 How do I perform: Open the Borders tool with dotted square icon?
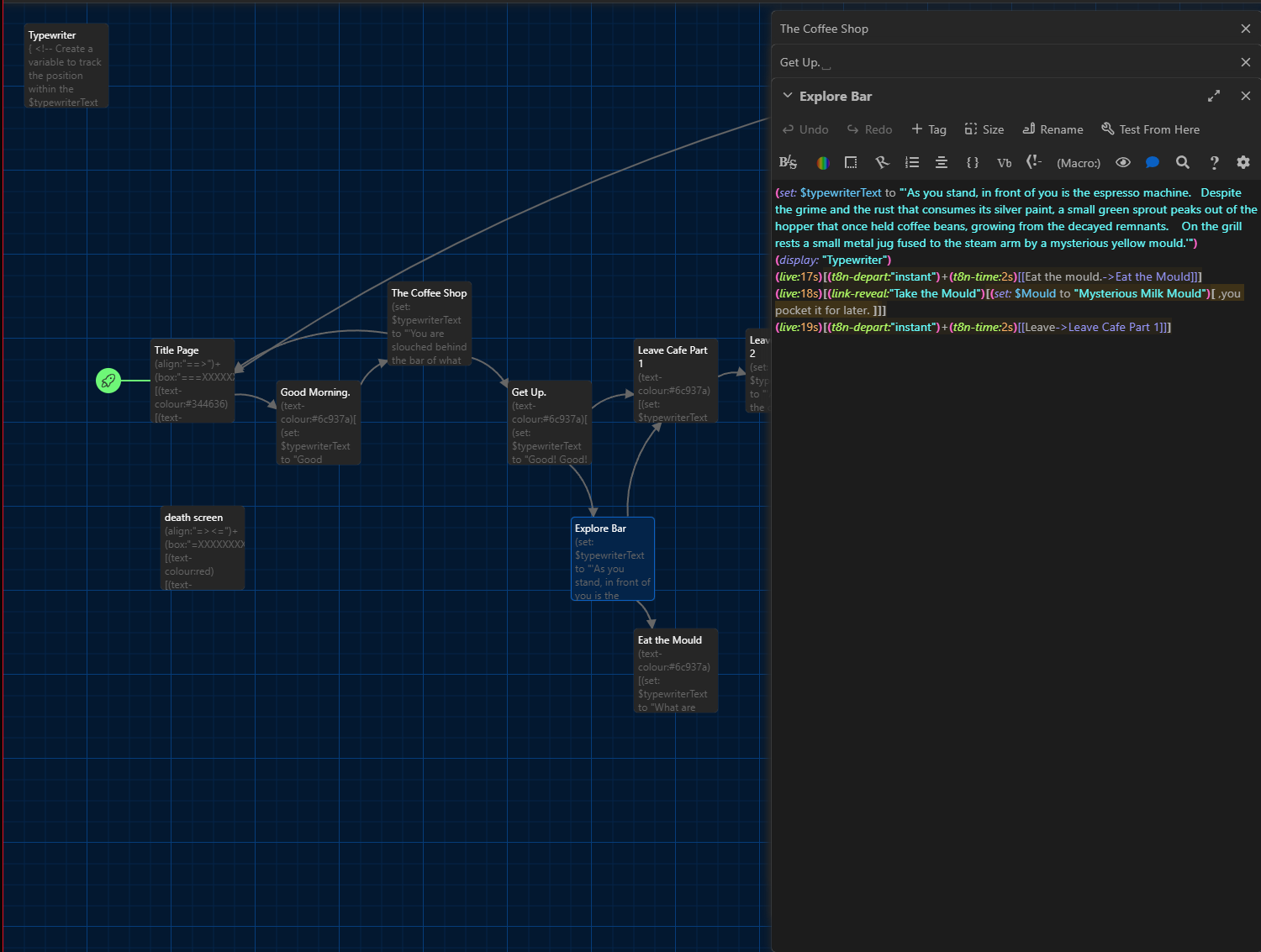click(851, 163)
